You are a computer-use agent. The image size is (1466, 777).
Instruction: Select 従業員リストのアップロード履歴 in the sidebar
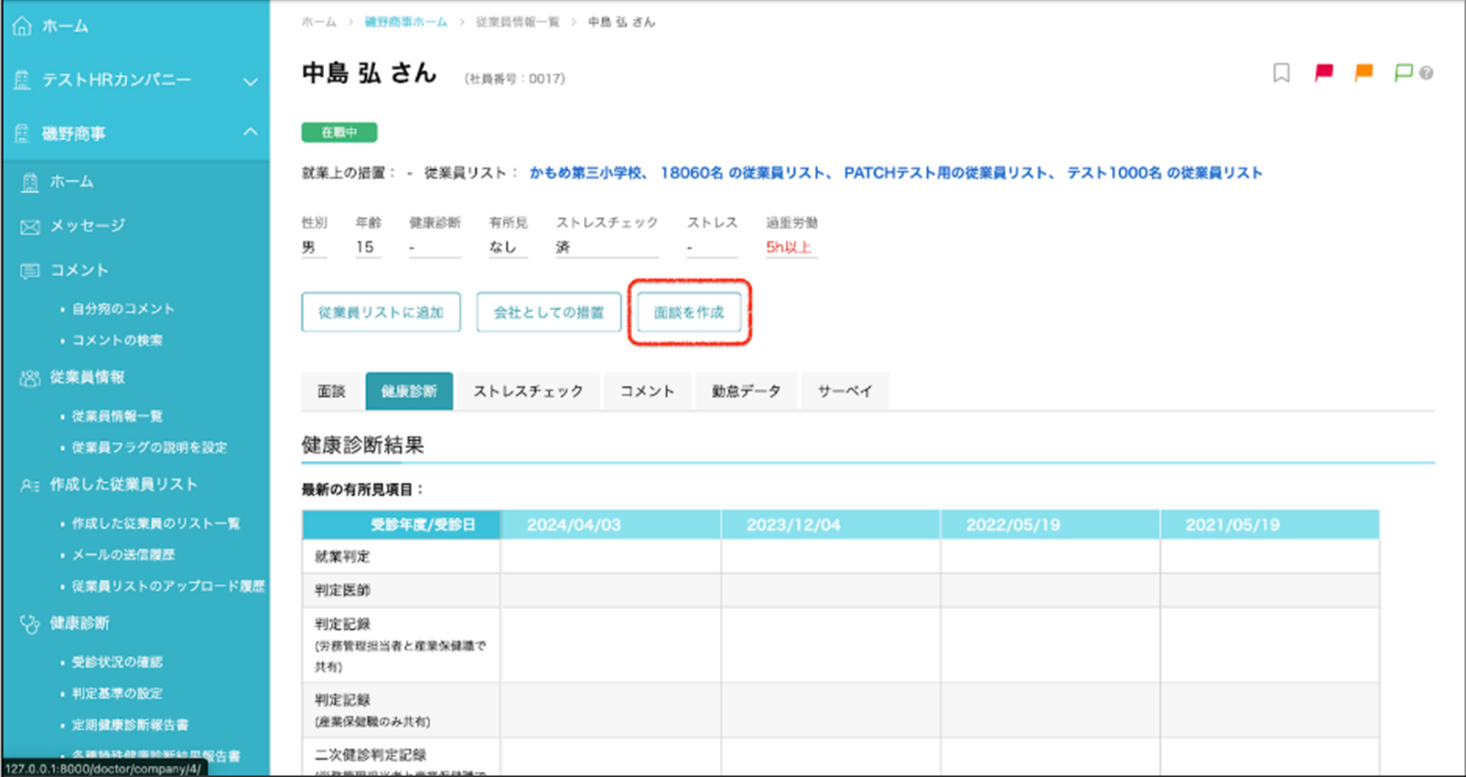[x=168, y=586]
